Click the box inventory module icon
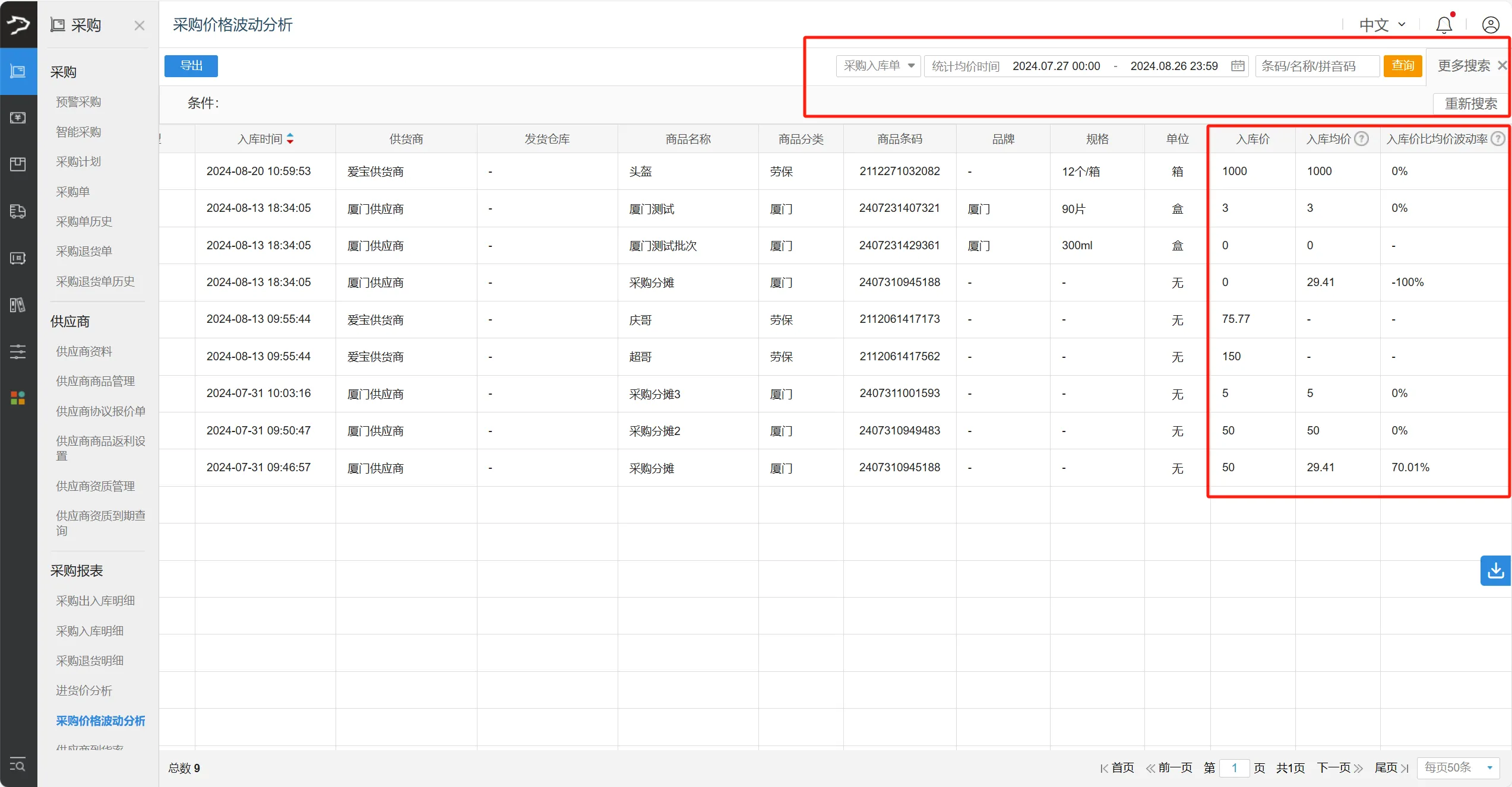Viewport: 1512px width, 787px height. (18, 164)
